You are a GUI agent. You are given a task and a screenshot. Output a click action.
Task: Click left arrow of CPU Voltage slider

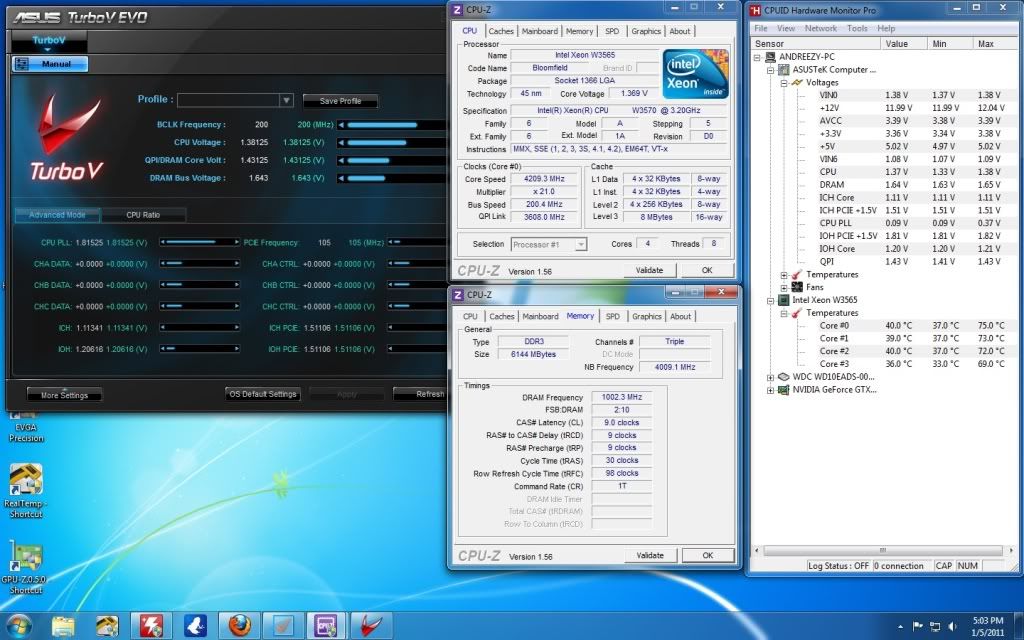(x=341, y=142)
